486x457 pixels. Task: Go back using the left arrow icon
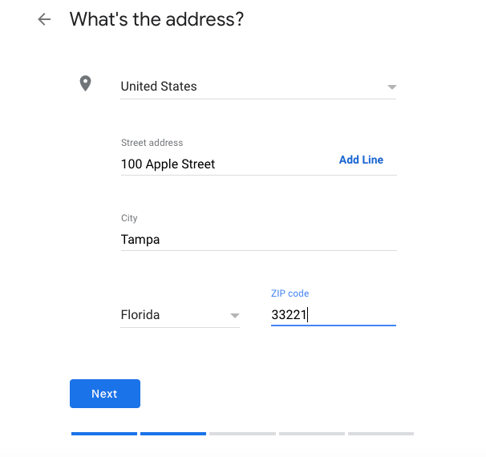pyautogui.click(x=44, y=19)
